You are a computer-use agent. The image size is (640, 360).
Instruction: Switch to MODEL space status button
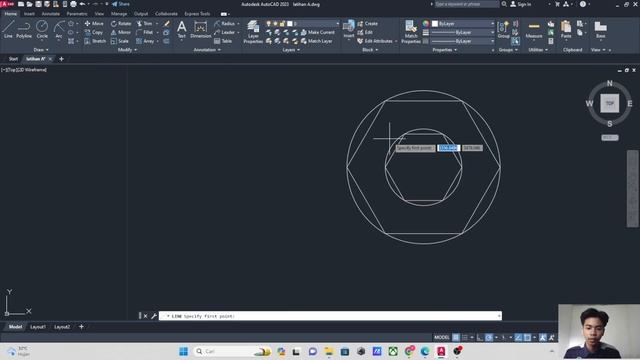[442, 338]
